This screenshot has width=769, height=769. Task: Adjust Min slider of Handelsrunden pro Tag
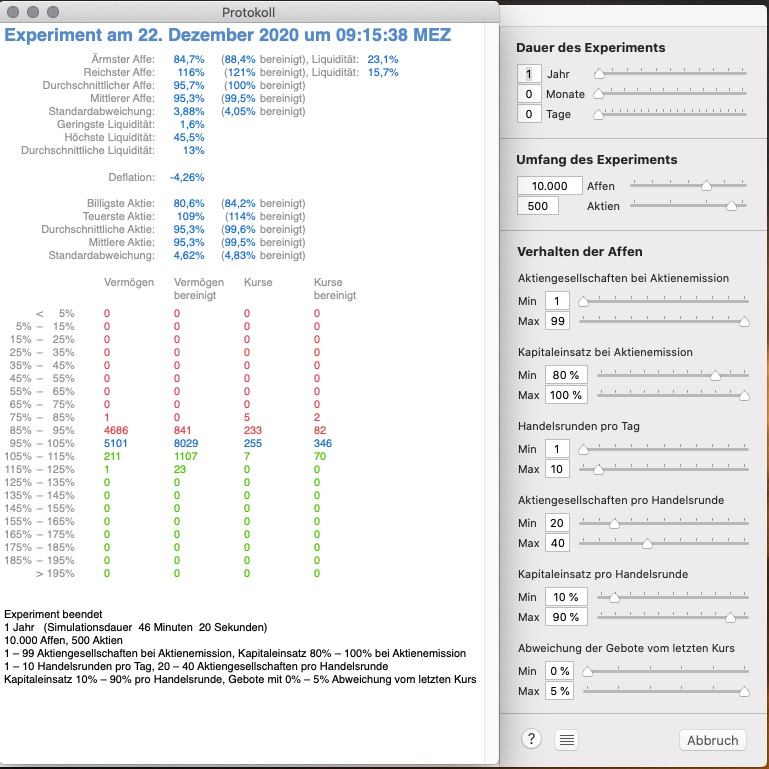click(583, 449)
